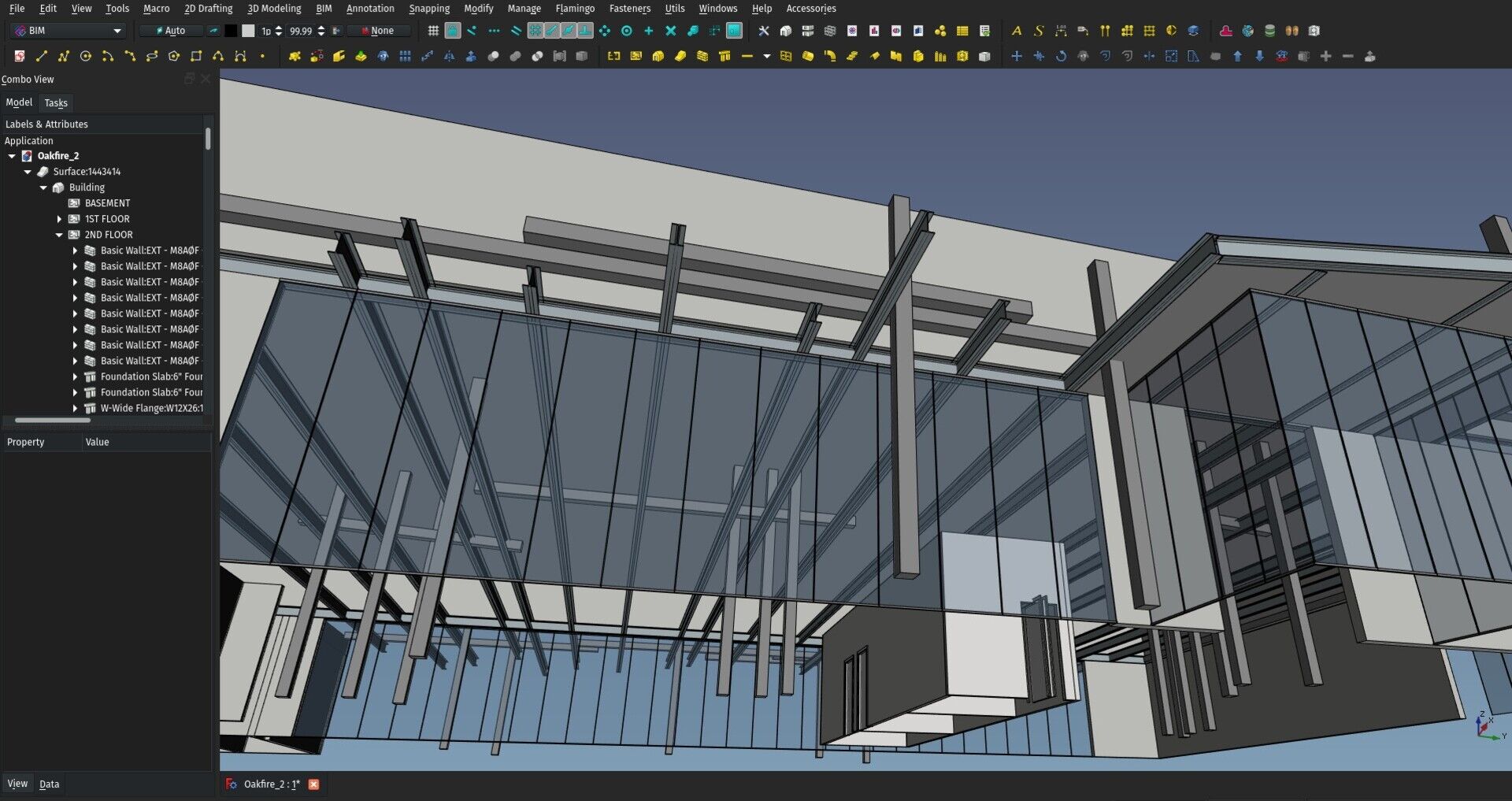Click the green database layers icon

point(1269,31)
